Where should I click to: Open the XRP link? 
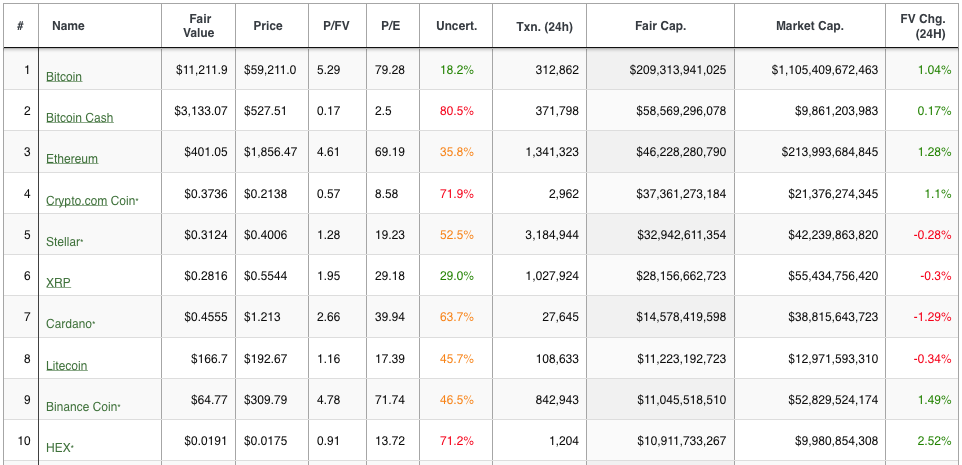[58, 282]
